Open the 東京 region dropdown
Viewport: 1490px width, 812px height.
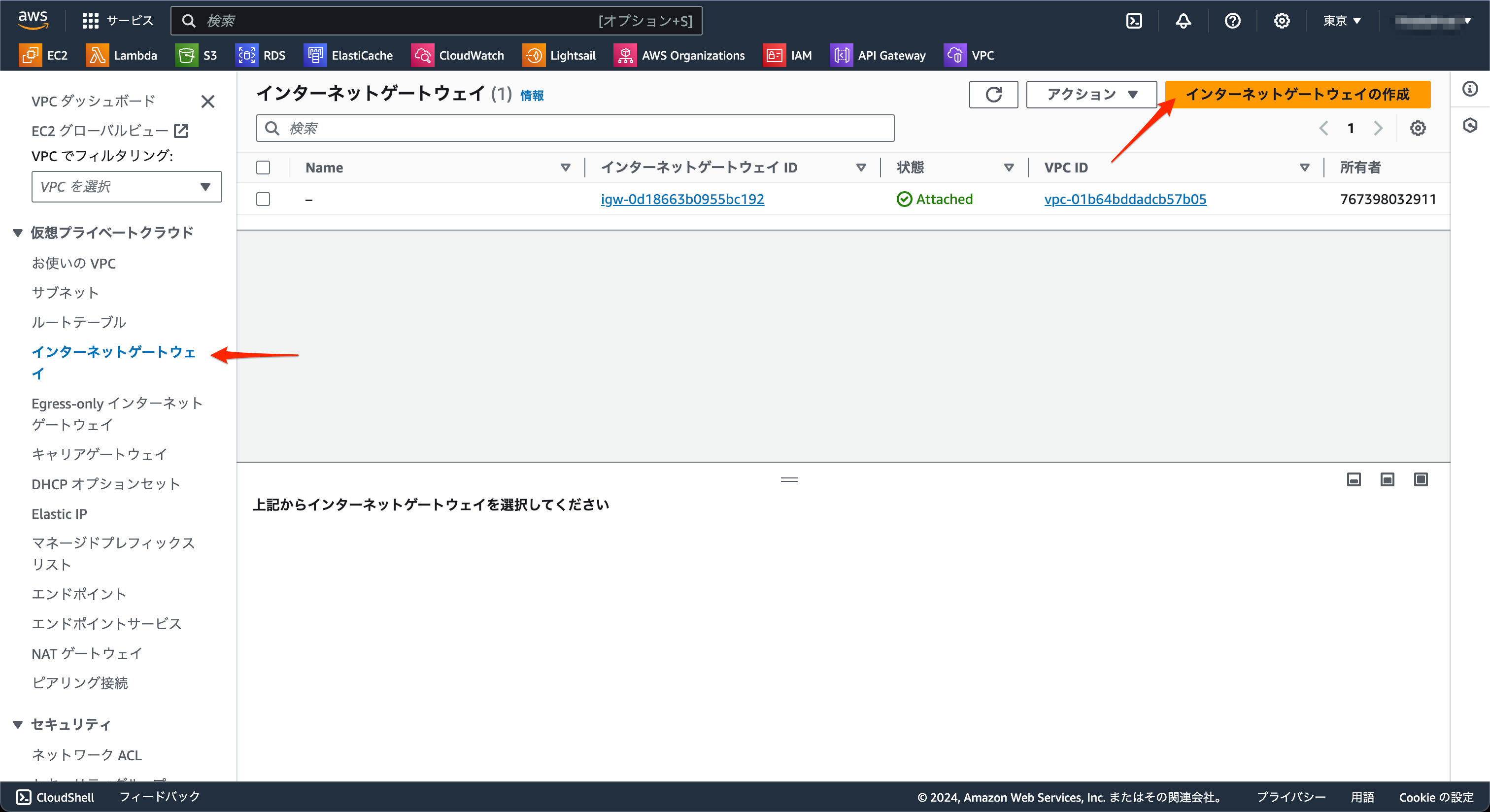click(x=1340, y=20)
